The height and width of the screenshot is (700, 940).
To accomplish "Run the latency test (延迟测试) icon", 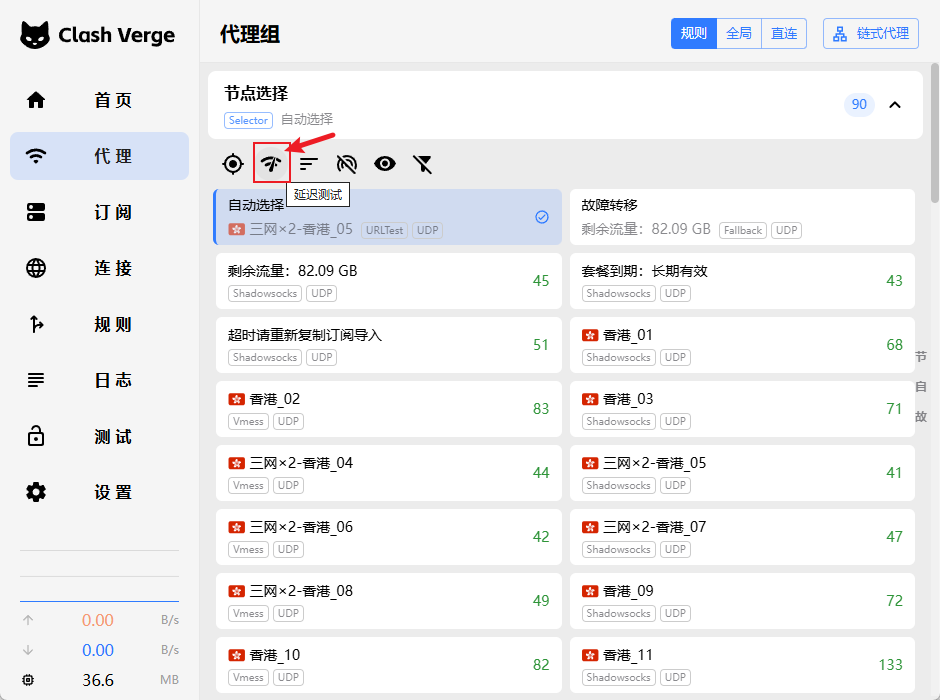I will [x=271, y=164].
